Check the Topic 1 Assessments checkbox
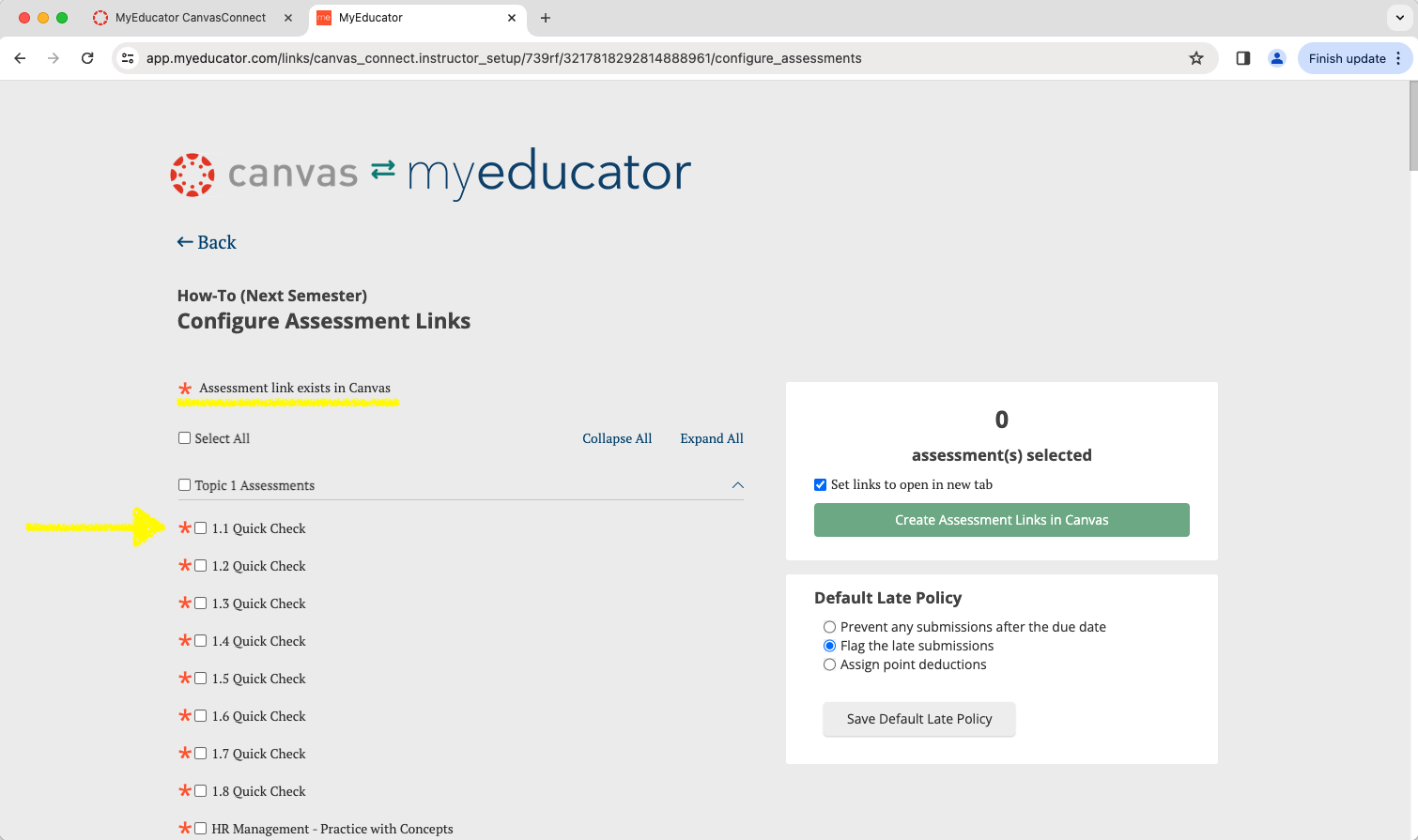This screenshot has width=1418, height=840. tap(184, 485)
